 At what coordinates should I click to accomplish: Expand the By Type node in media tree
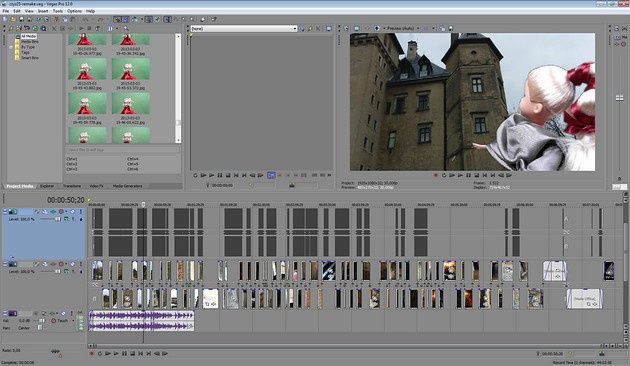tap(11, 47)
